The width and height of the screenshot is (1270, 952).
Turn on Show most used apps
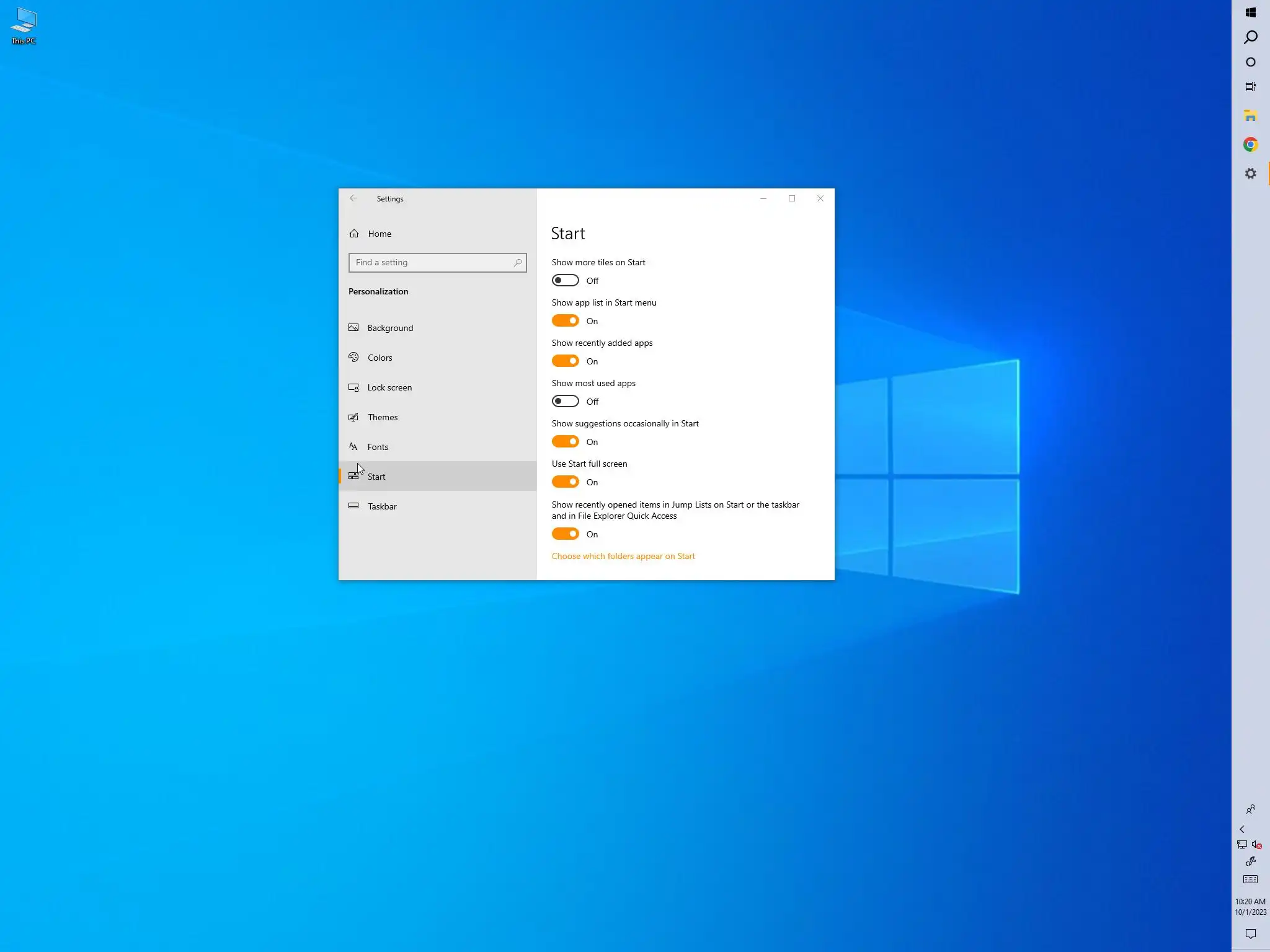click(x=565, y=402)
